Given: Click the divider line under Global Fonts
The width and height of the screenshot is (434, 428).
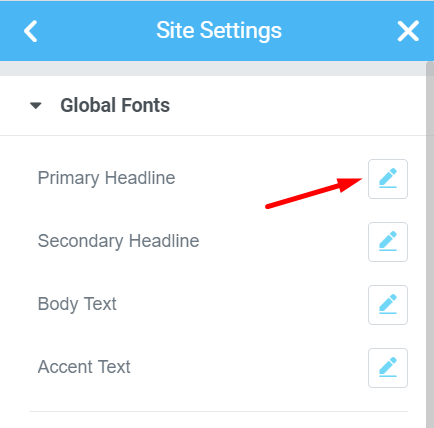Looking at the screenshot, I should pos(213,135).
